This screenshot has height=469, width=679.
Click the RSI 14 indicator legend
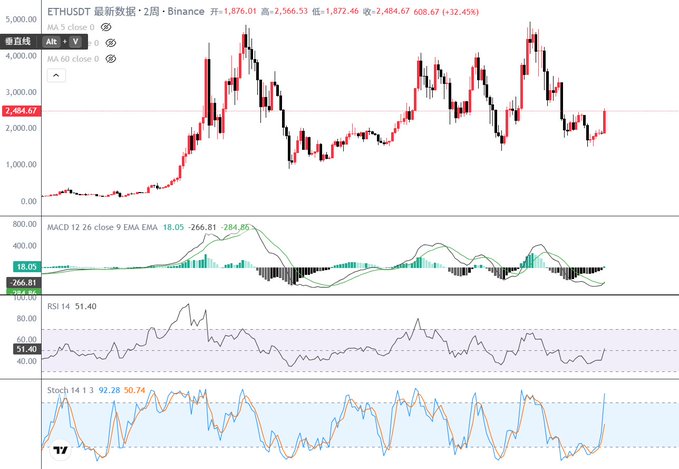point(58,306)
